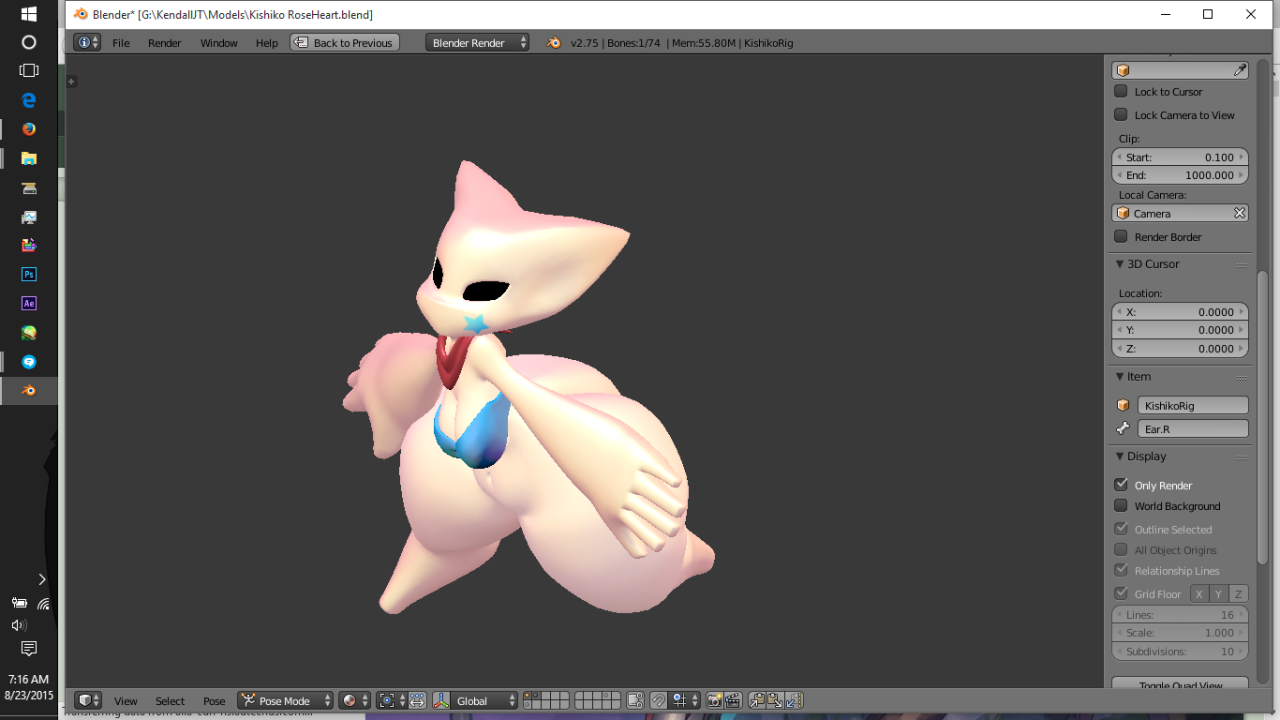Viewport: 1280px width, 720px height.
Task: Collapse the Display panel
Action: click(x=1120, y=456)
